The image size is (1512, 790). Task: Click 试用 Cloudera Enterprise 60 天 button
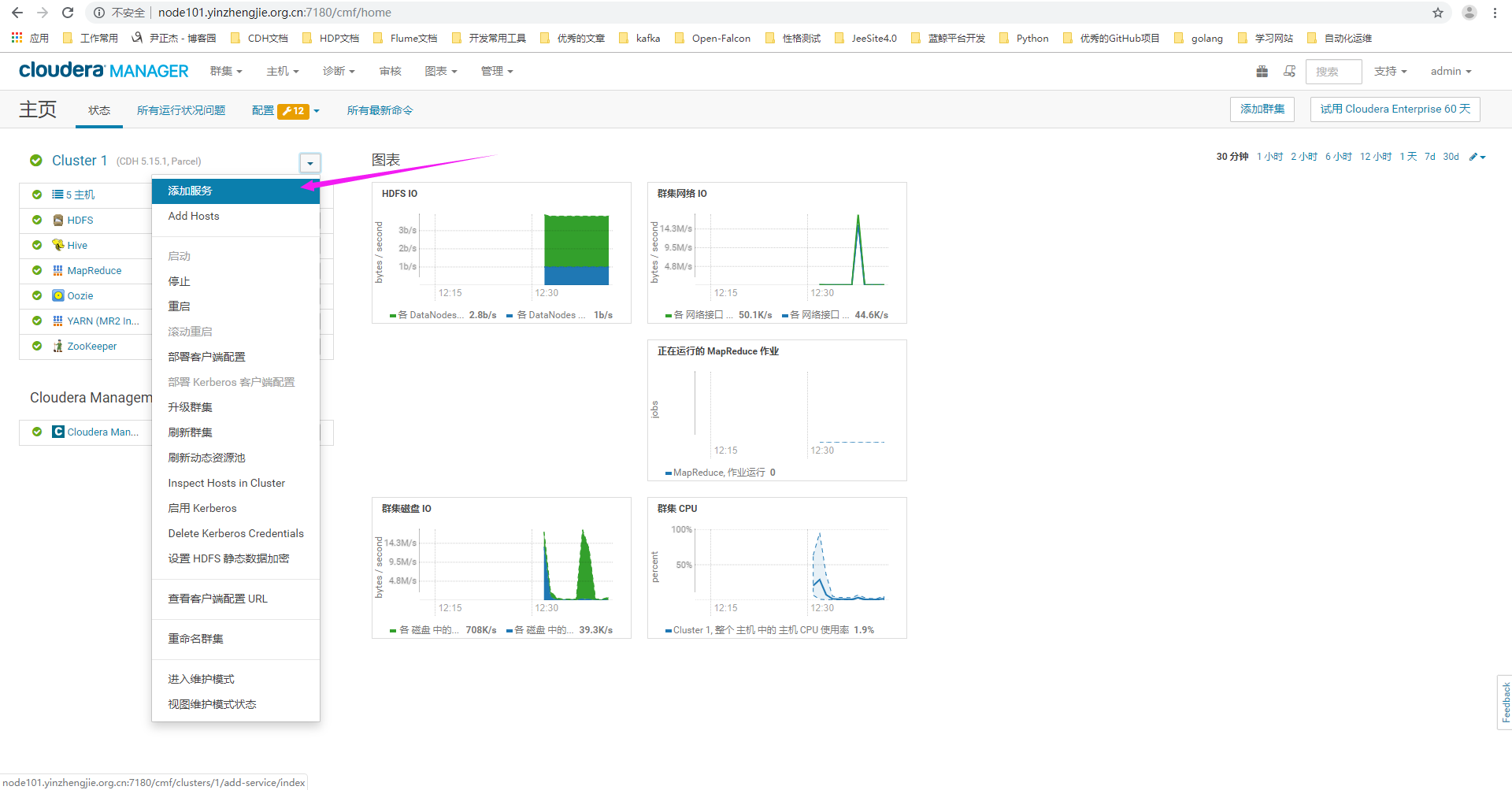pos(1395,109)
